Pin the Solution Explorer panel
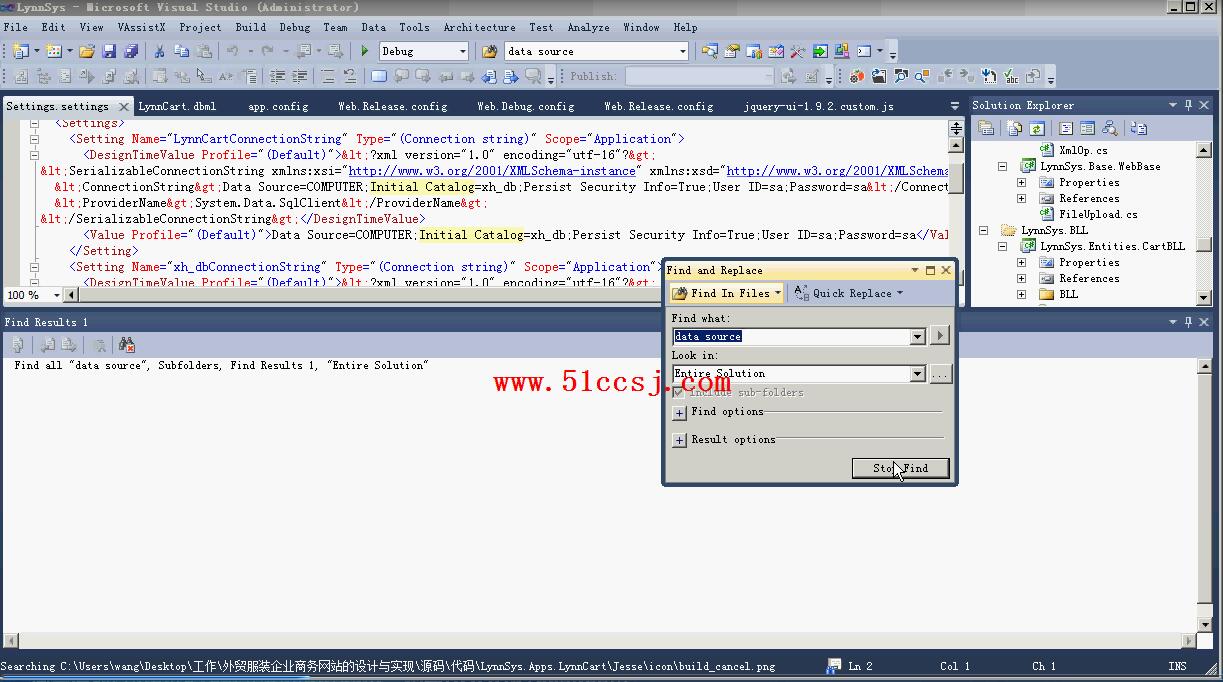 click(1189, 105)
